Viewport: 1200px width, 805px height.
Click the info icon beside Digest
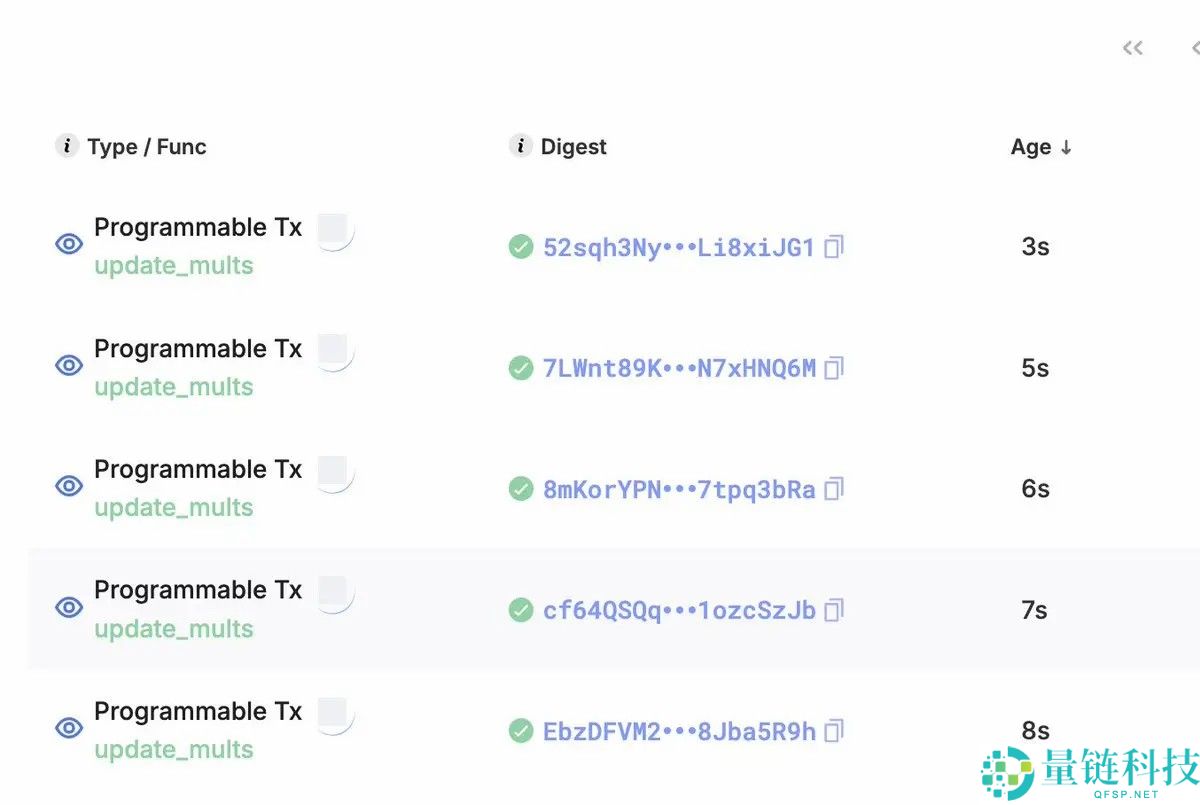tap(520, 146)
